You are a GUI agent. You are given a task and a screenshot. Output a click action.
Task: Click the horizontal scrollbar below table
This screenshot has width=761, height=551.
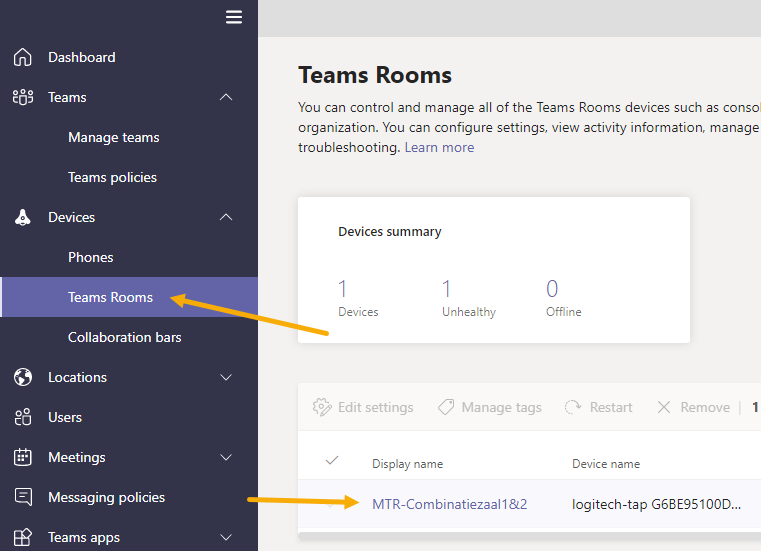(529, 535)
